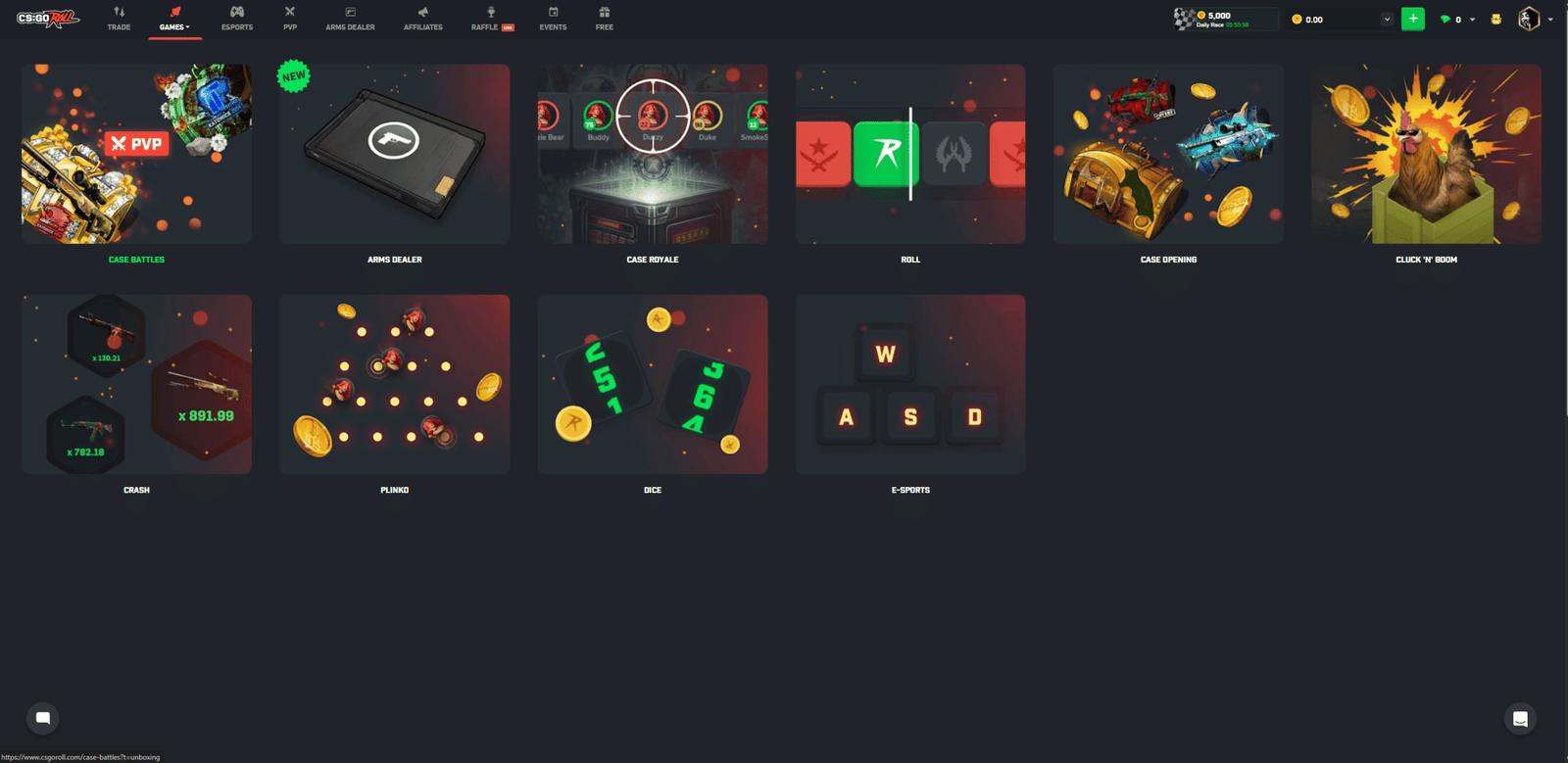The height and width of the screenshot is (763, 1568).
Task: Open the Arms Dealer game card
Action: pyautogui.click(x=394, y=154)
